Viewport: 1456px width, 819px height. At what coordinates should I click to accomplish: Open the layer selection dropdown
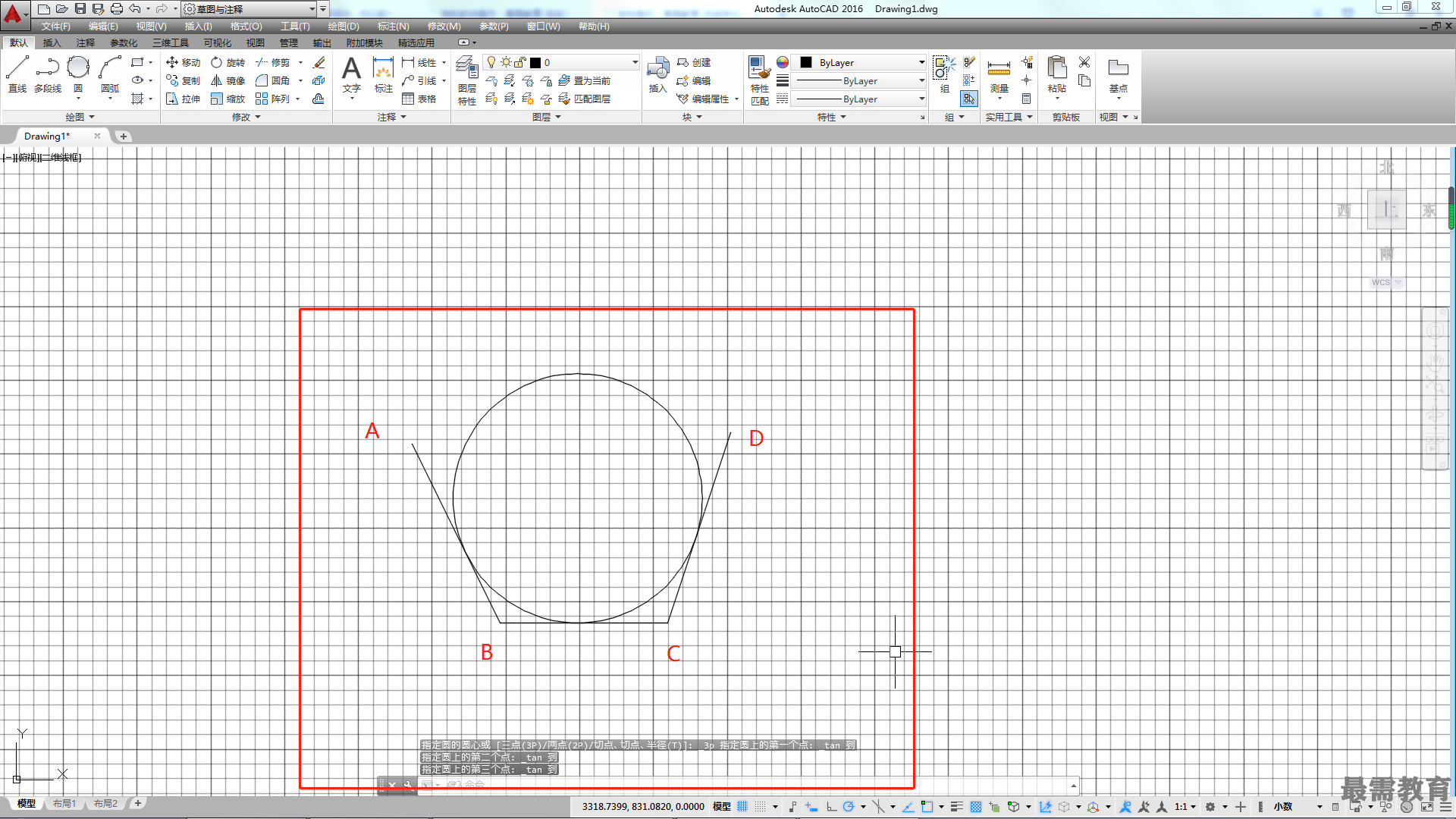pos(562,62)
